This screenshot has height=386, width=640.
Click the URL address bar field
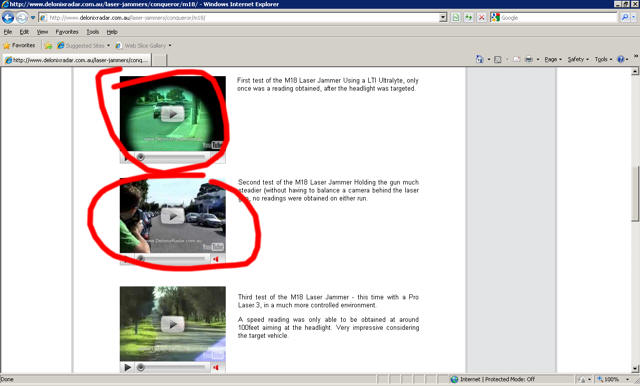239,18
